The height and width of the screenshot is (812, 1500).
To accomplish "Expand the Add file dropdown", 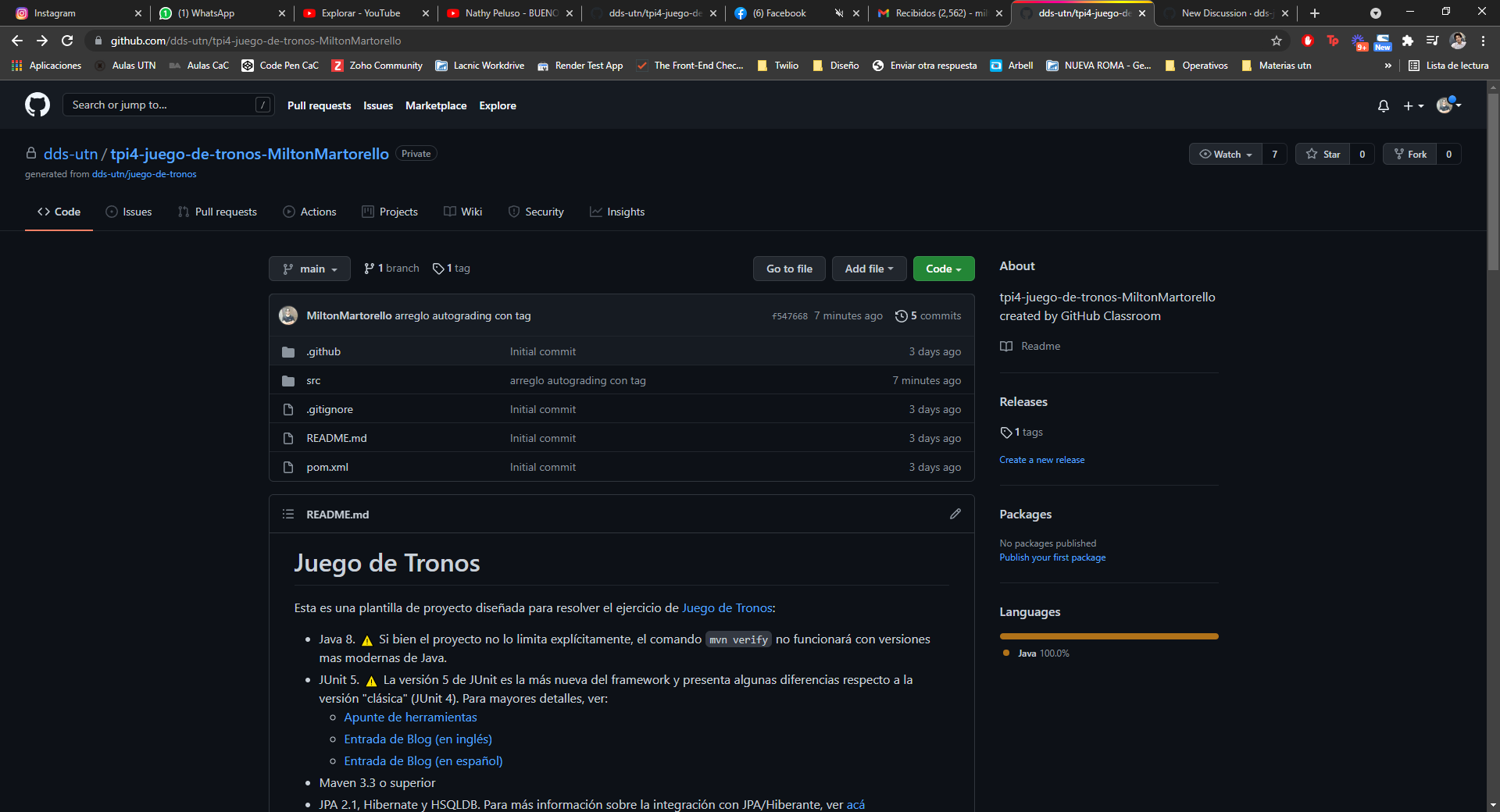I will click(869, 269).
